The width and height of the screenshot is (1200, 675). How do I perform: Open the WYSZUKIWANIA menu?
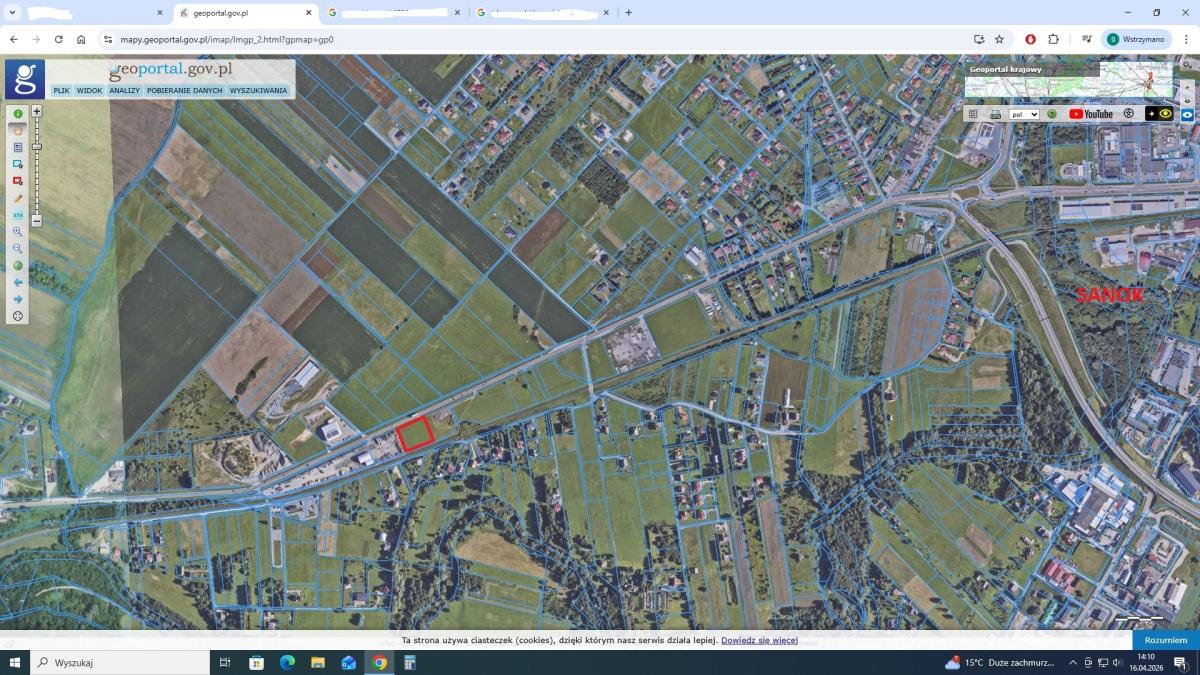point(258,91)
